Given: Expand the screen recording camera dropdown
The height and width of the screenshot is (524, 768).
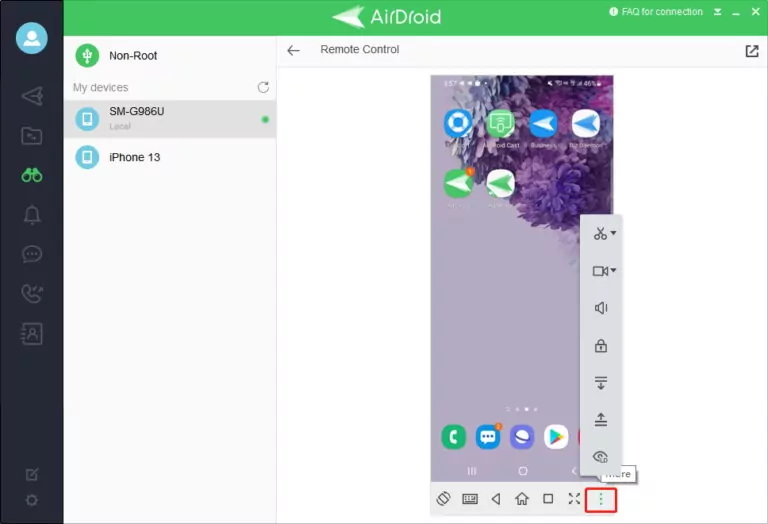Looking at the screenshot, I should pos(603,271).
